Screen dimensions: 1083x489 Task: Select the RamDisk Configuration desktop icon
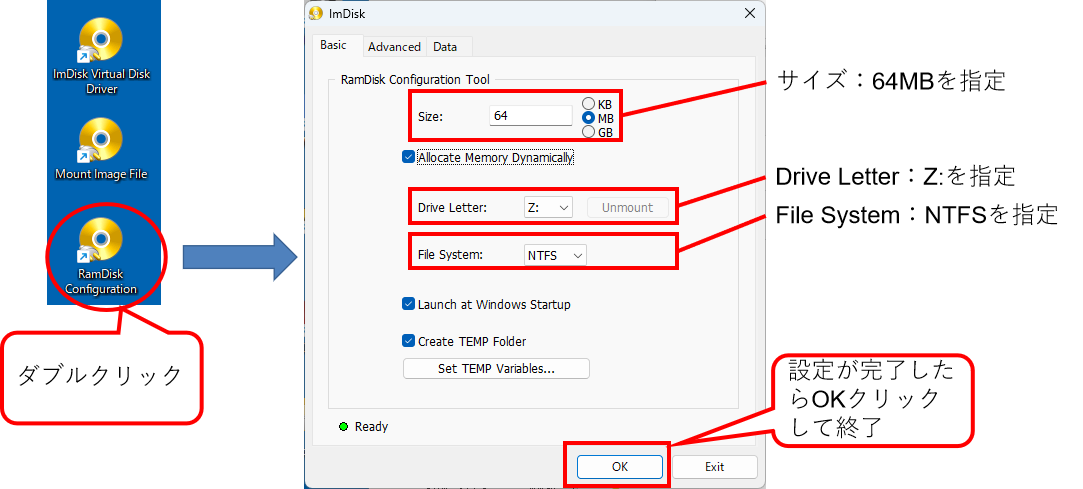click(x=101, y=256)
